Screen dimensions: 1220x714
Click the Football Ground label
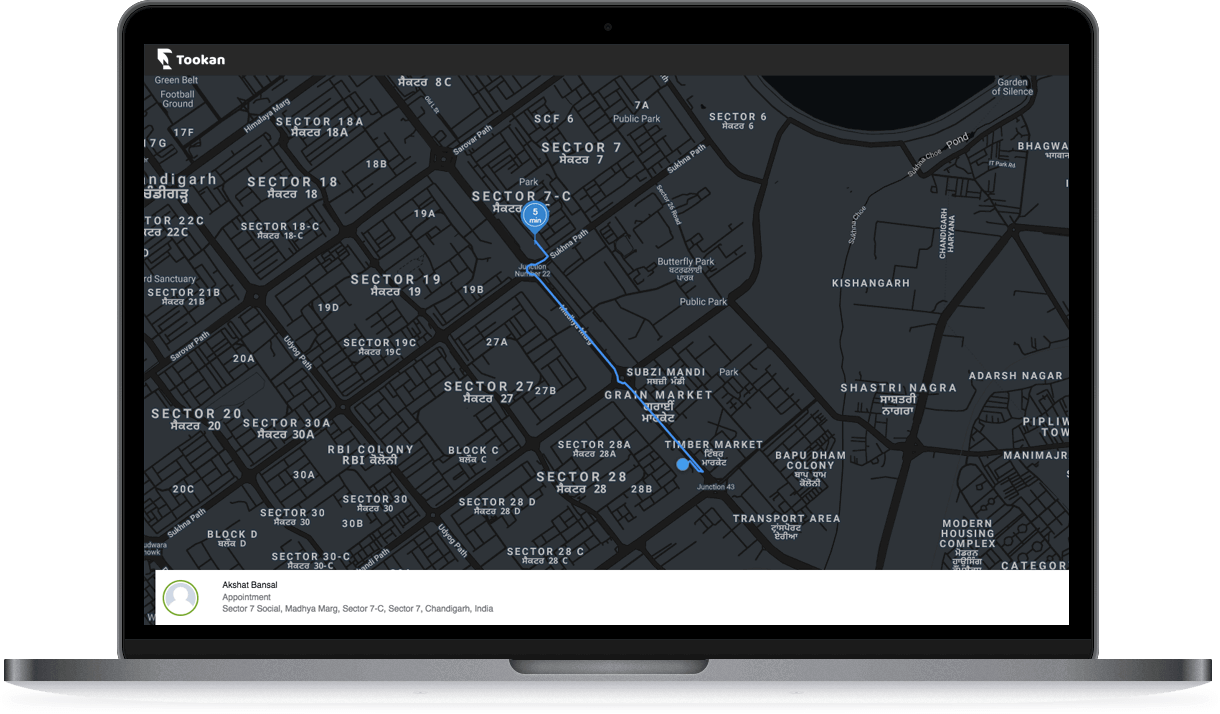click(177, 99)
